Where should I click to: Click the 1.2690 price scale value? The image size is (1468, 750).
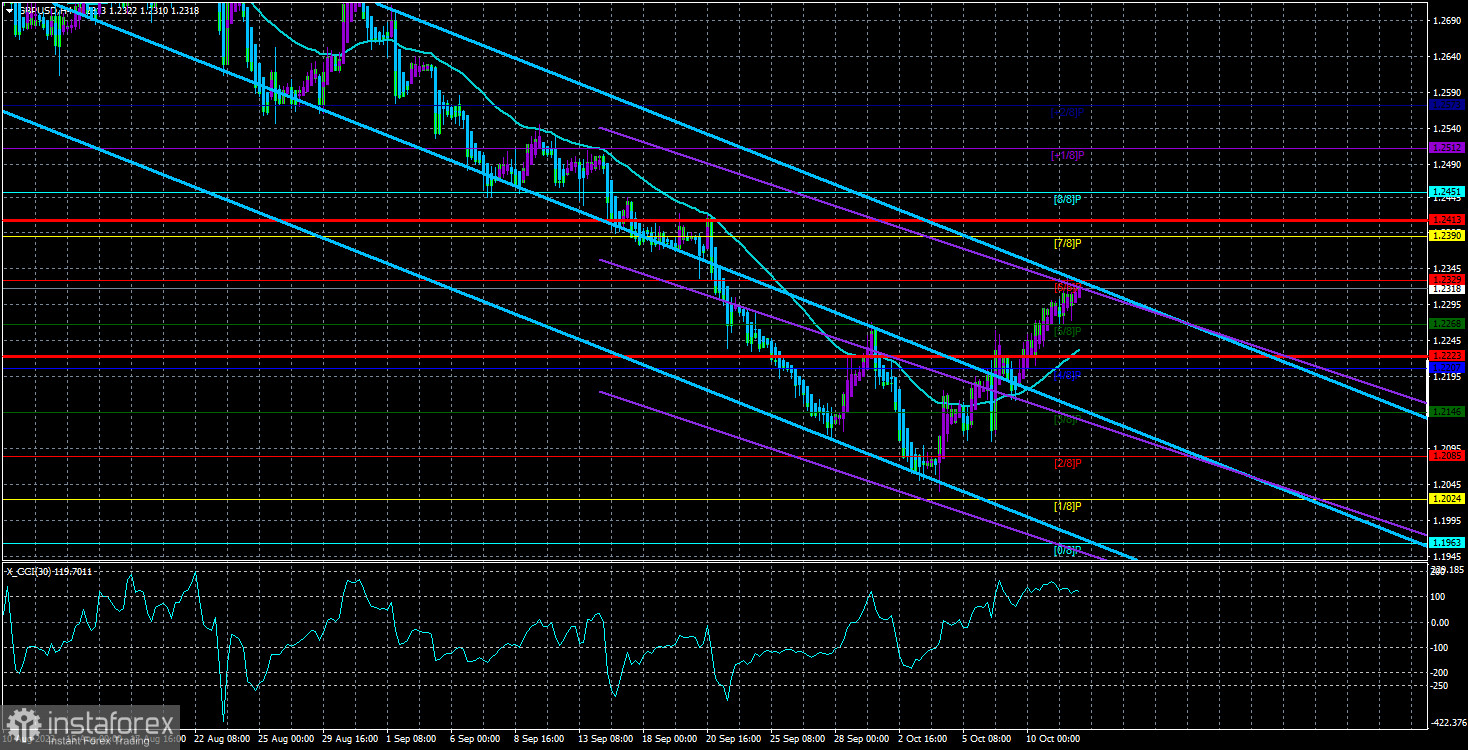tap(1447, 20)
